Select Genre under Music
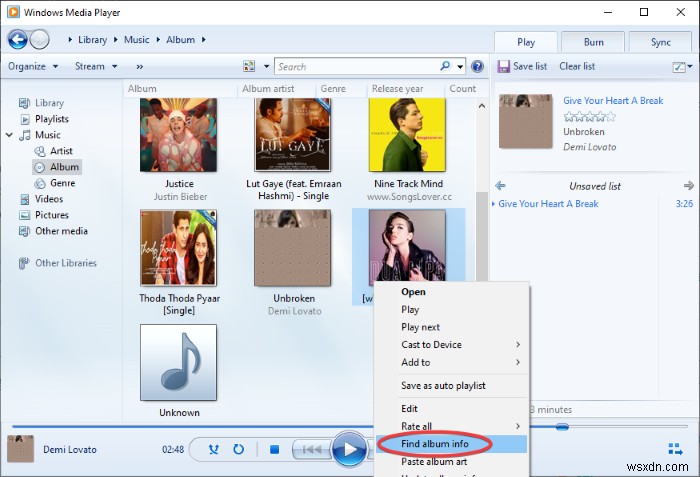 point(62,183)
